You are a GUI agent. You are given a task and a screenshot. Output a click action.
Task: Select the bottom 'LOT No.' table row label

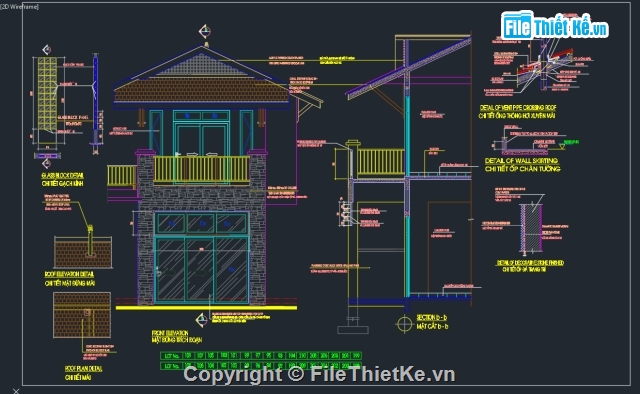172,366
